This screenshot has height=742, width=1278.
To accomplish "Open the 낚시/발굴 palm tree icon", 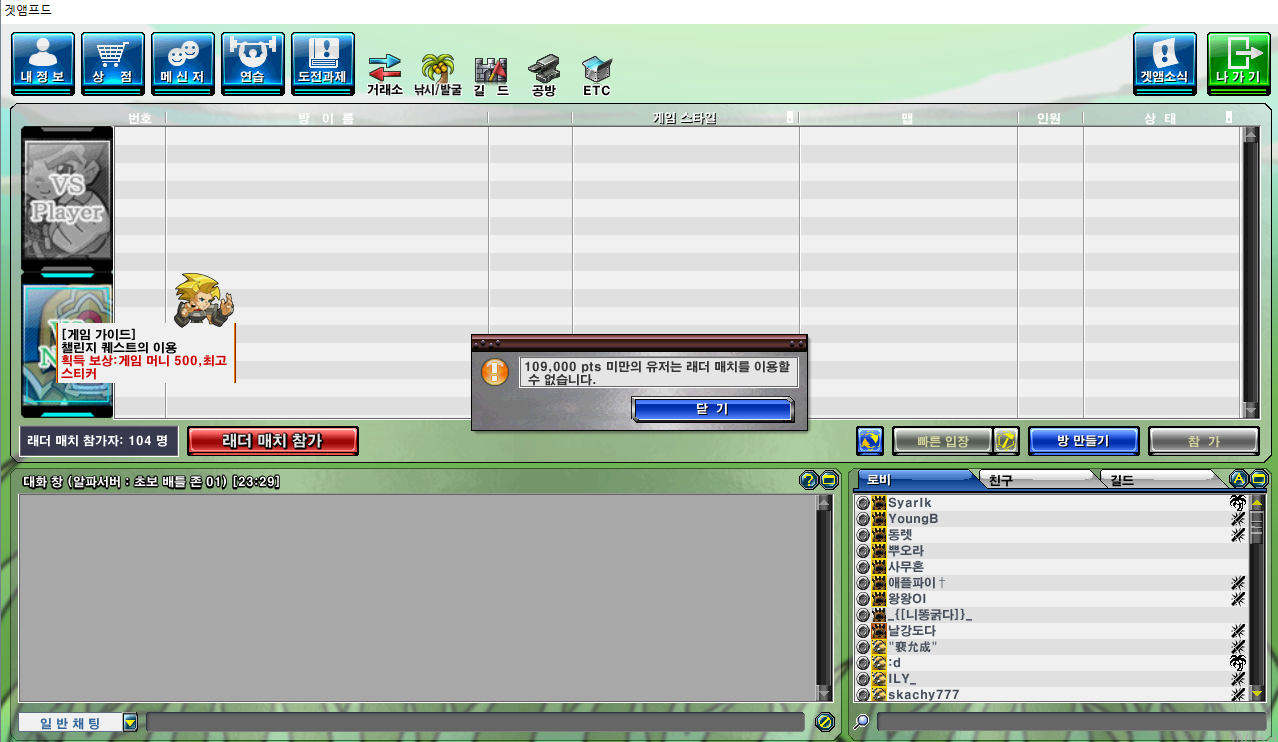I will [x=438, y=73].
